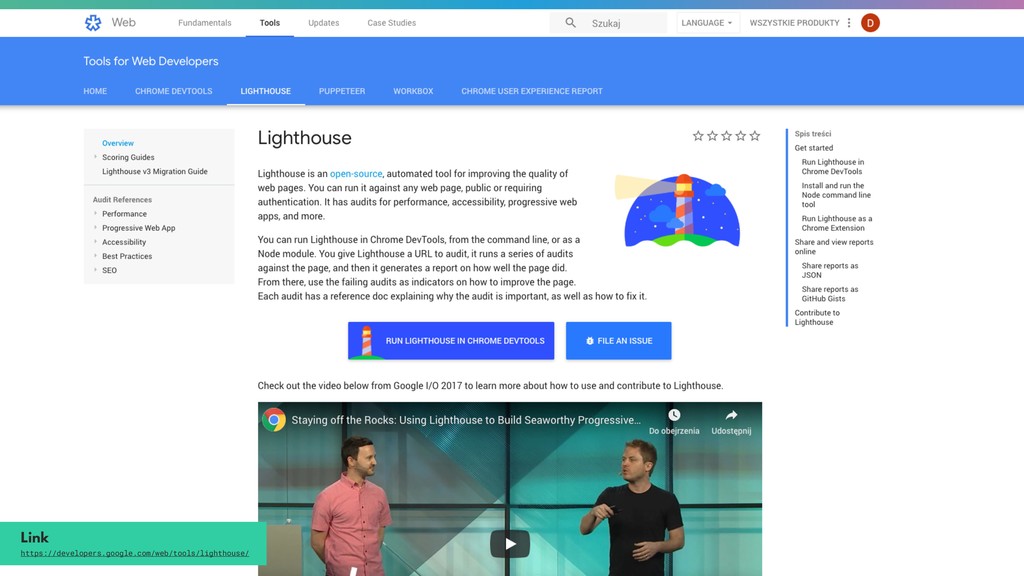Follow the open-source link

(x=356, y=174)
